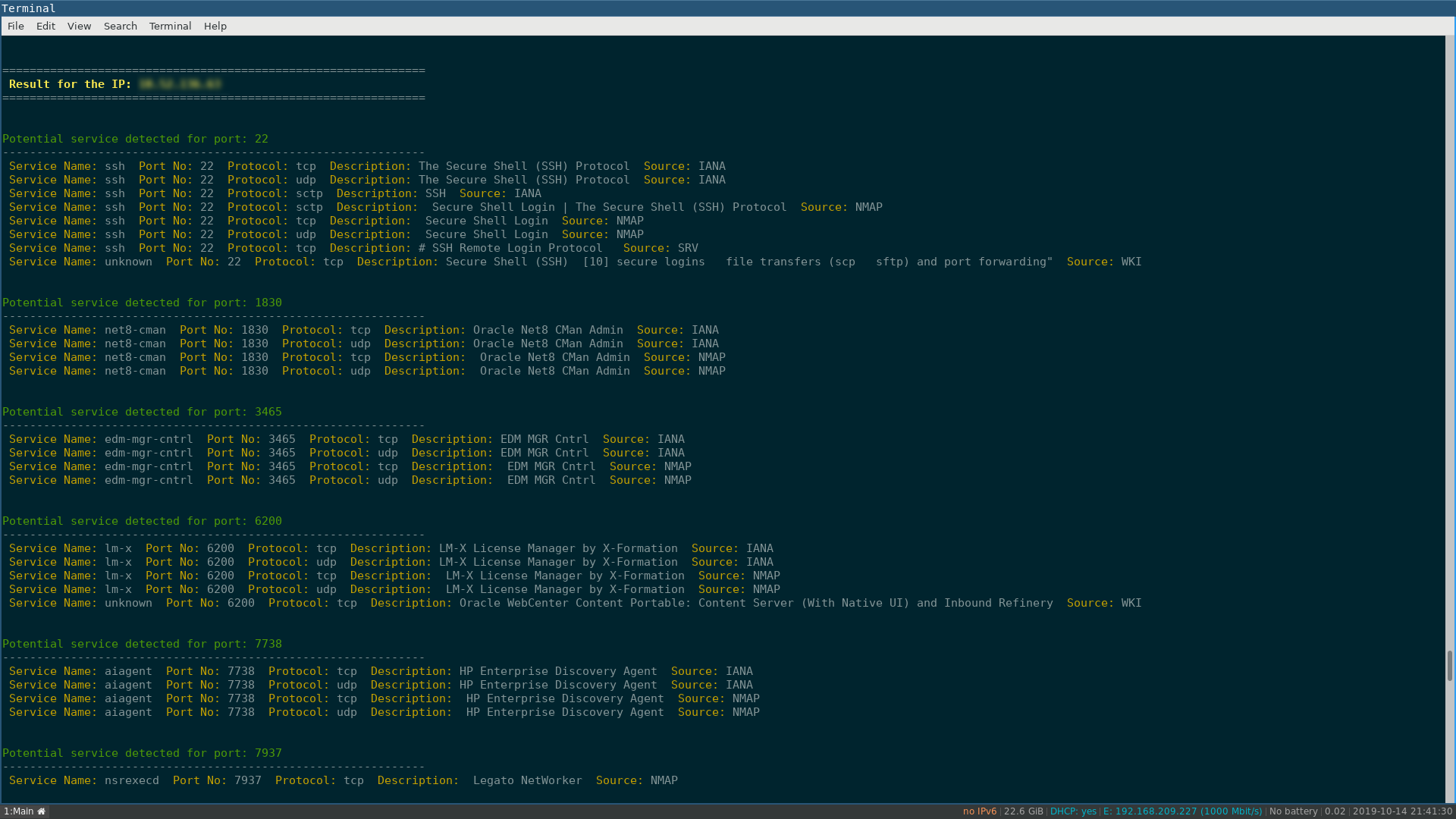Click the 'no IPv6' status indicator

pyautogui.click(x=979, y=811)
